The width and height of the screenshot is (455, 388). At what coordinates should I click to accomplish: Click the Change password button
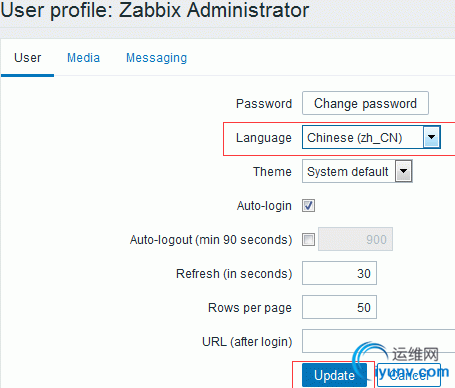click(x=365, y=103)
